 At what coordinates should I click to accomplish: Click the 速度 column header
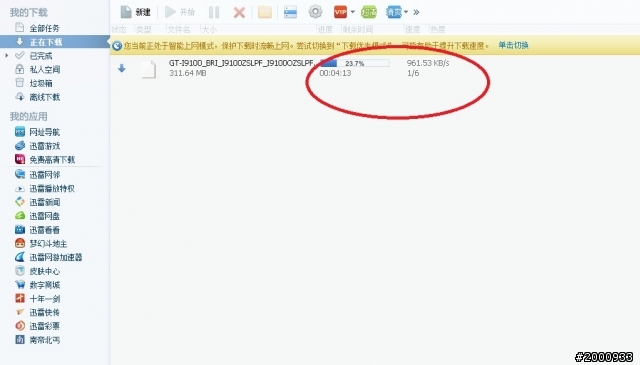[413, 30]
